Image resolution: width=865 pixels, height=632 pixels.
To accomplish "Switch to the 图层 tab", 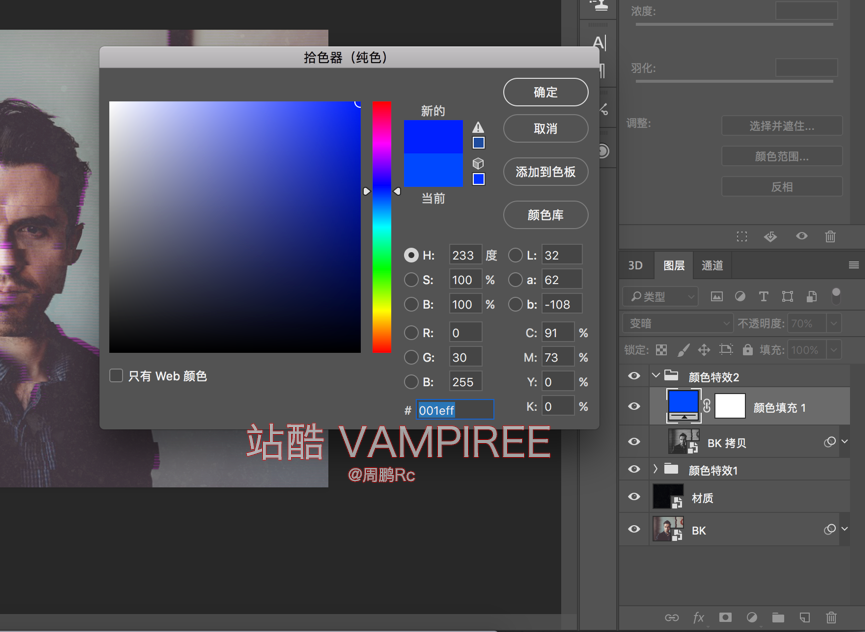I will click(x=674, y=265).
